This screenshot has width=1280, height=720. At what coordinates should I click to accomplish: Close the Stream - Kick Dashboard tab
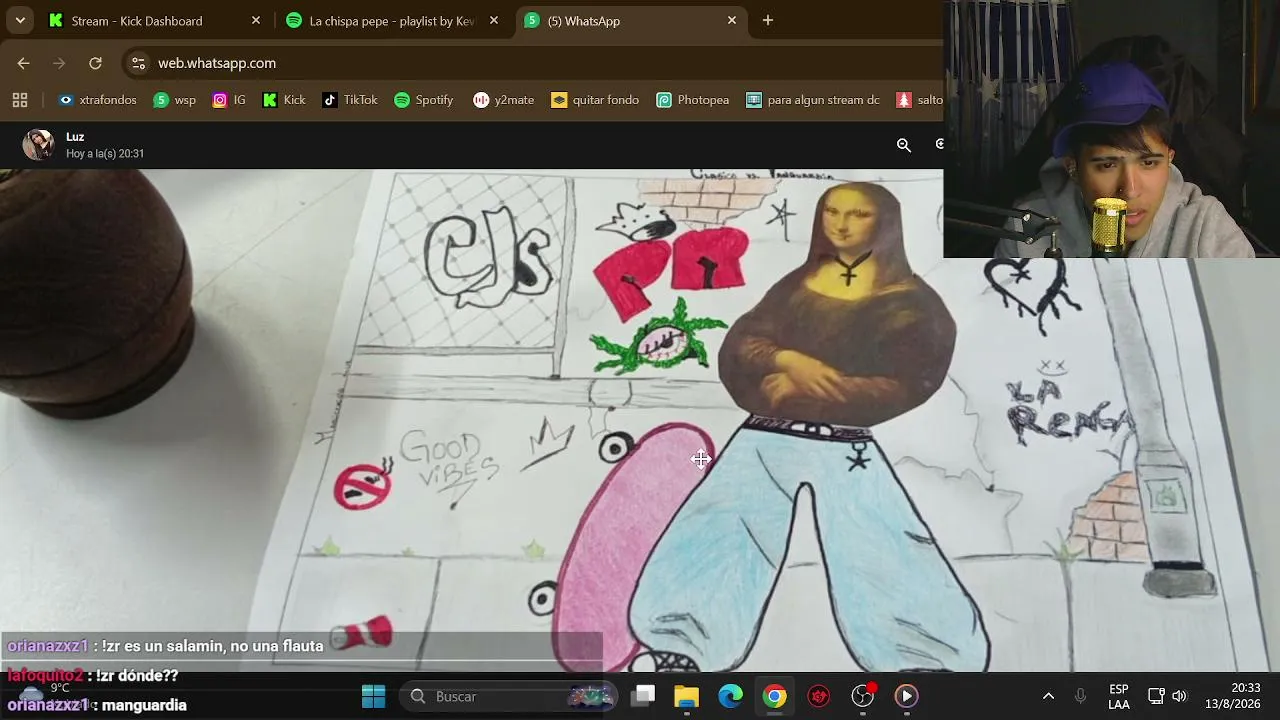coord(256,20)
